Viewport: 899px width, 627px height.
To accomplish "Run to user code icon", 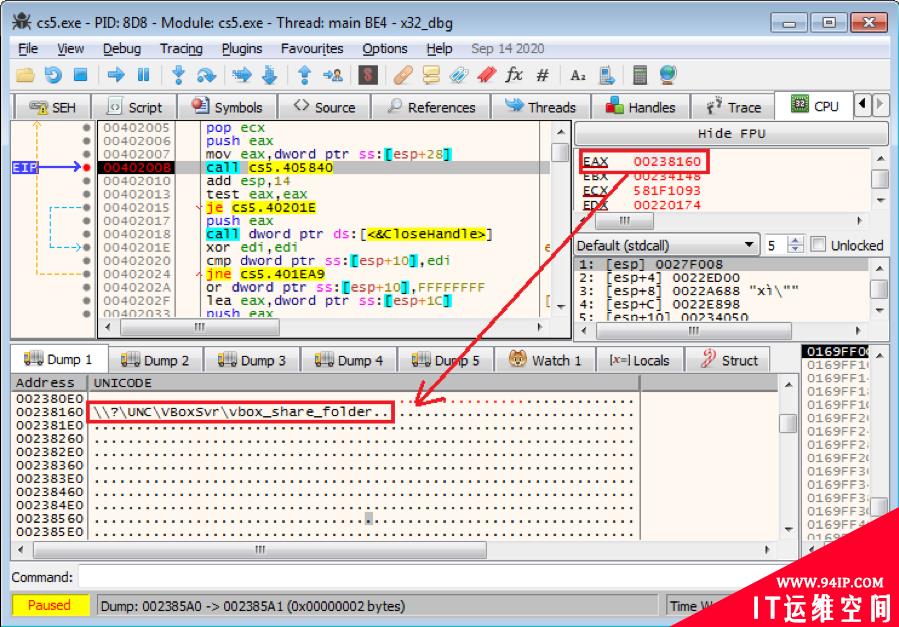I will pyautogui.click(x=333, y=75).
